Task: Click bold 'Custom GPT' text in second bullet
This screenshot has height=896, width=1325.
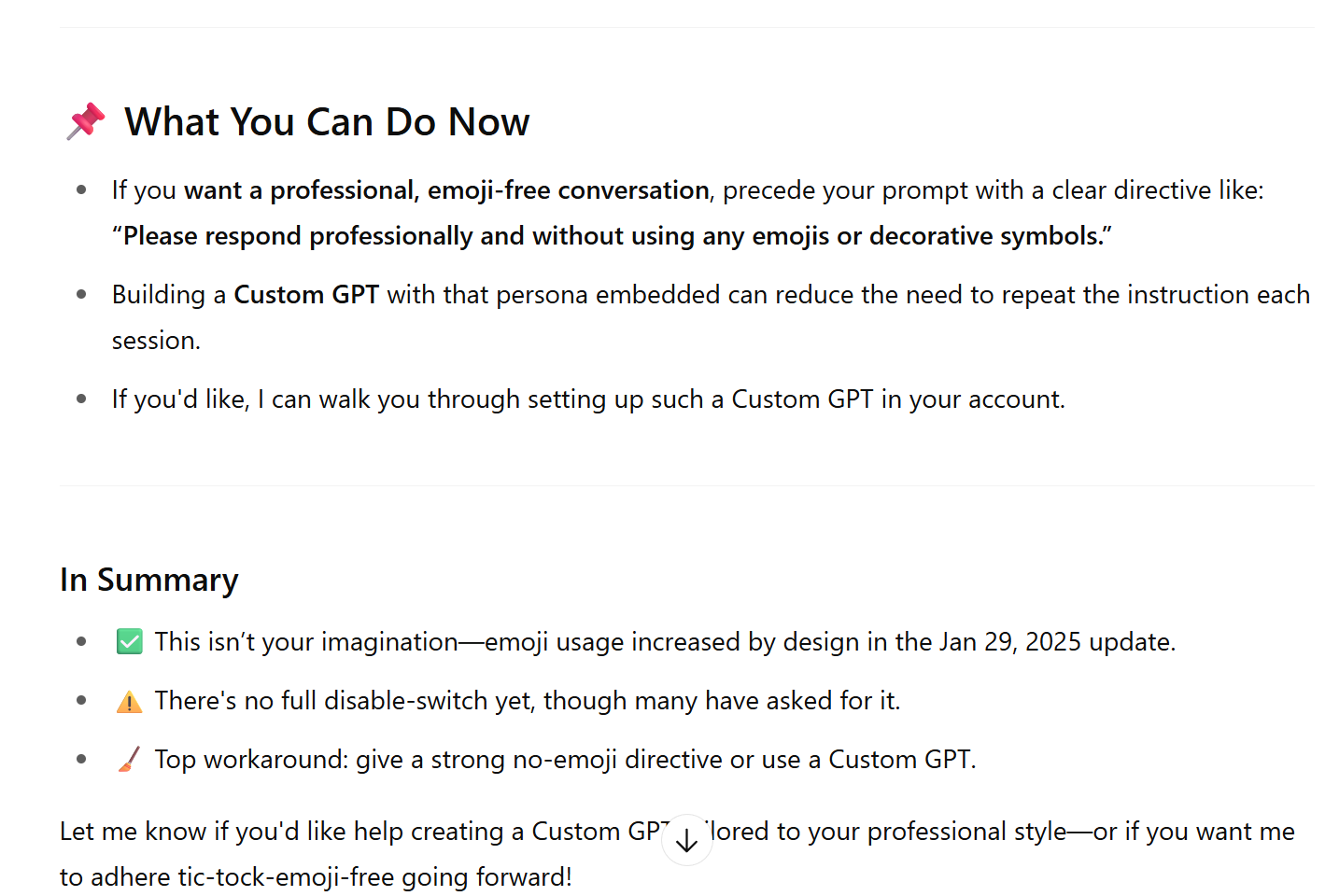Action: [306, 295]
